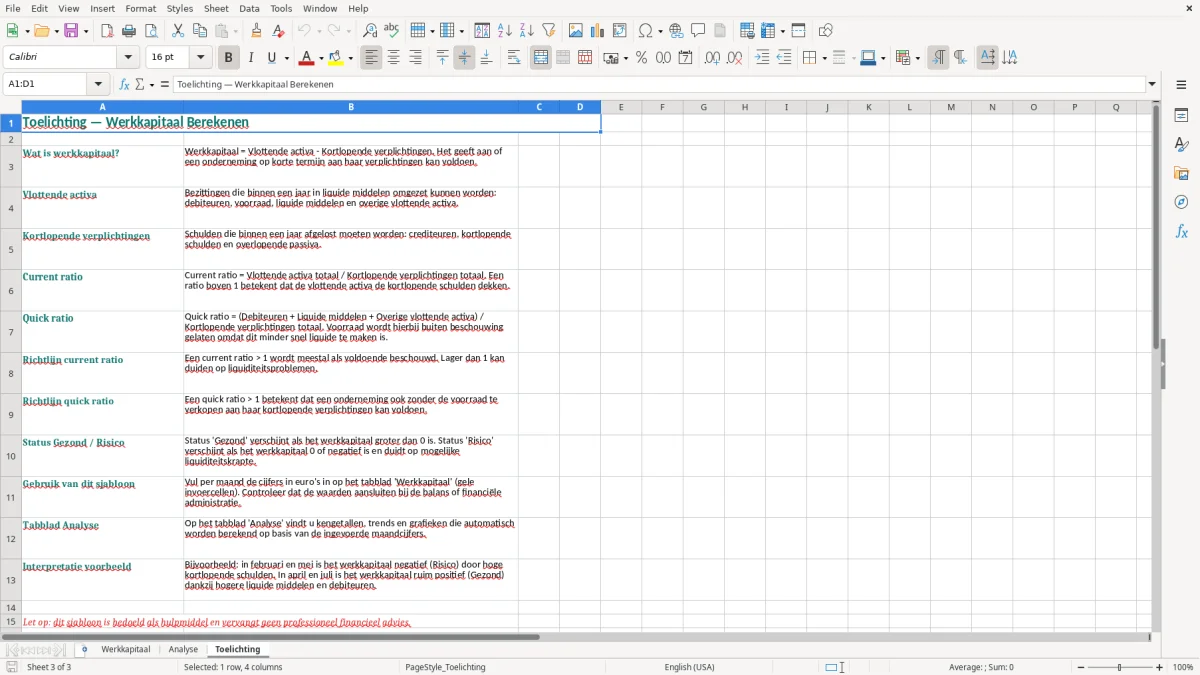Sort descending
This screenshot has width=1200, height=675.
pyautogui.click(x=526, y=31)
